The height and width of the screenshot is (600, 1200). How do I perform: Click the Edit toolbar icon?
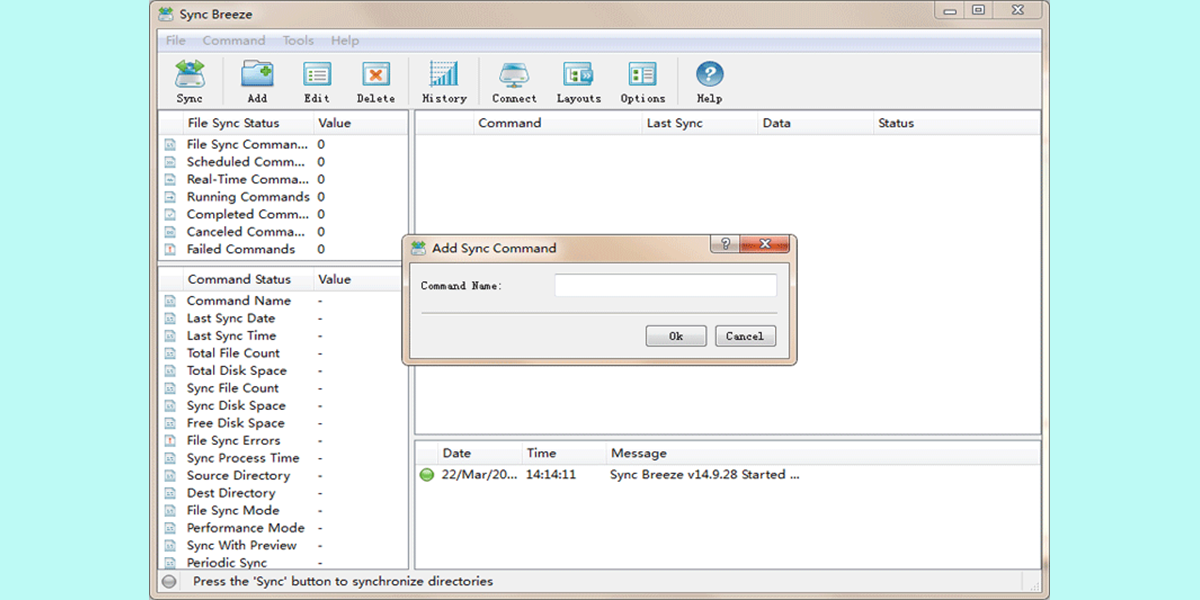[x=317, y=75]
